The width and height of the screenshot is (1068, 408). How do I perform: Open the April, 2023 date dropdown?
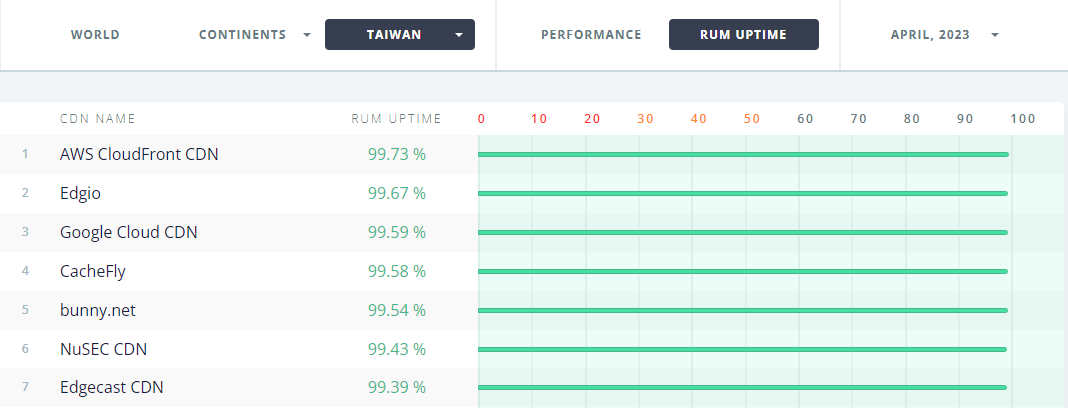[x=945, y=35]
